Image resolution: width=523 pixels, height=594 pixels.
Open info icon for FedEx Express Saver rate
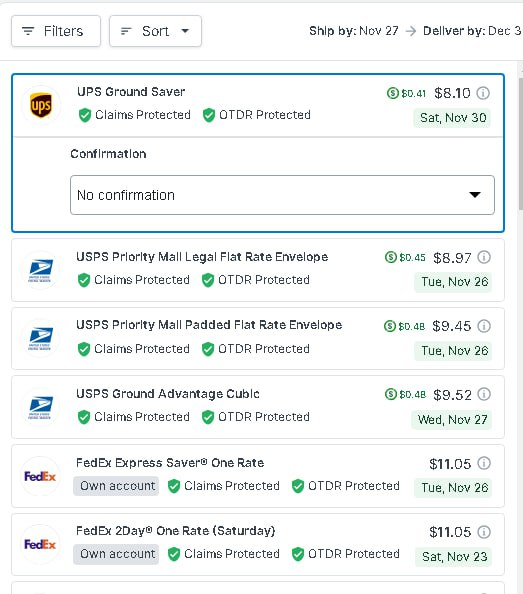[x=484, y=463]
